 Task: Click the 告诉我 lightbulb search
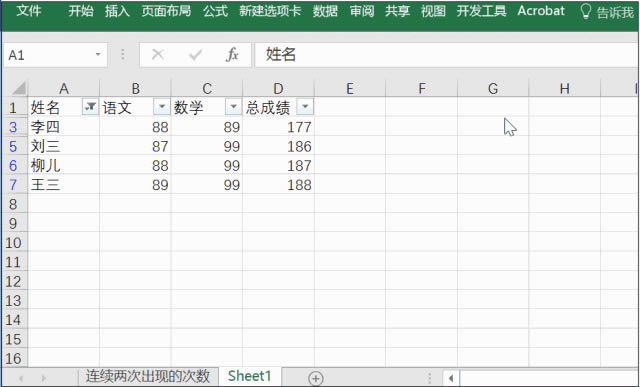[607, 11]
